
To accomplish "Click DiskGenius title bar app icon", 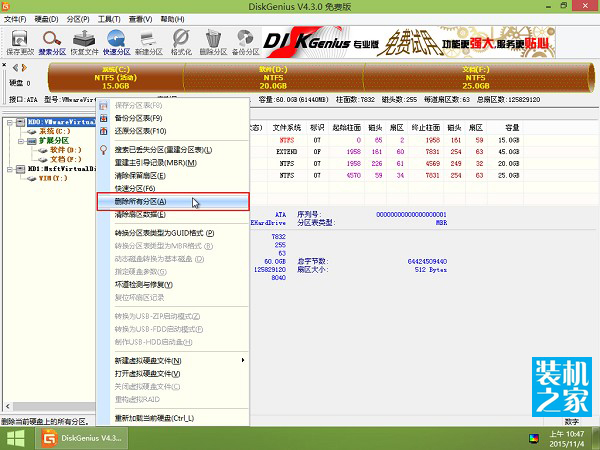I will point(5,7).
